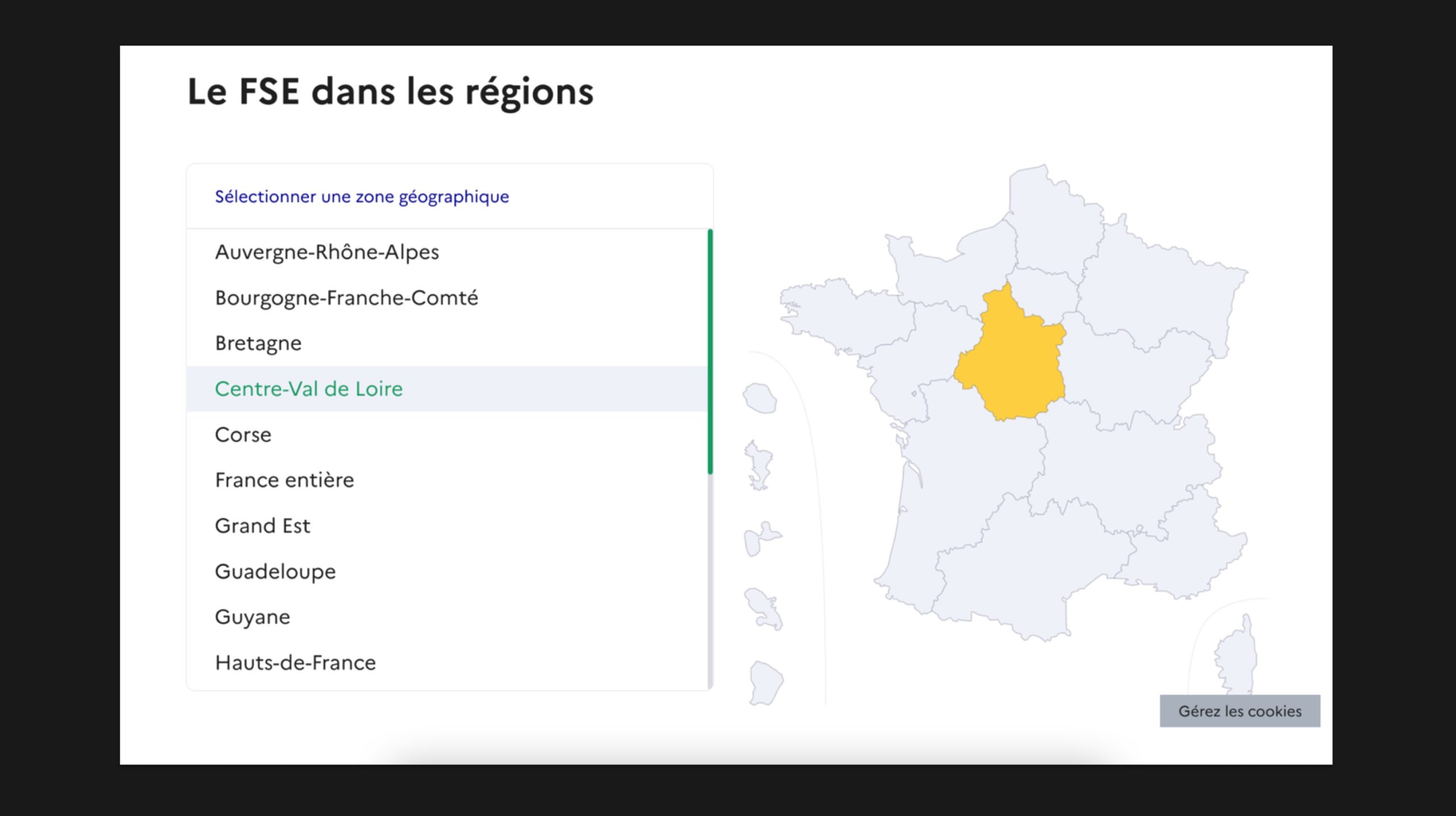Click the Guadeloupe island shape beside the map
The width and height of the screenshot is (1456, 816).
click(x=759, y=539)
